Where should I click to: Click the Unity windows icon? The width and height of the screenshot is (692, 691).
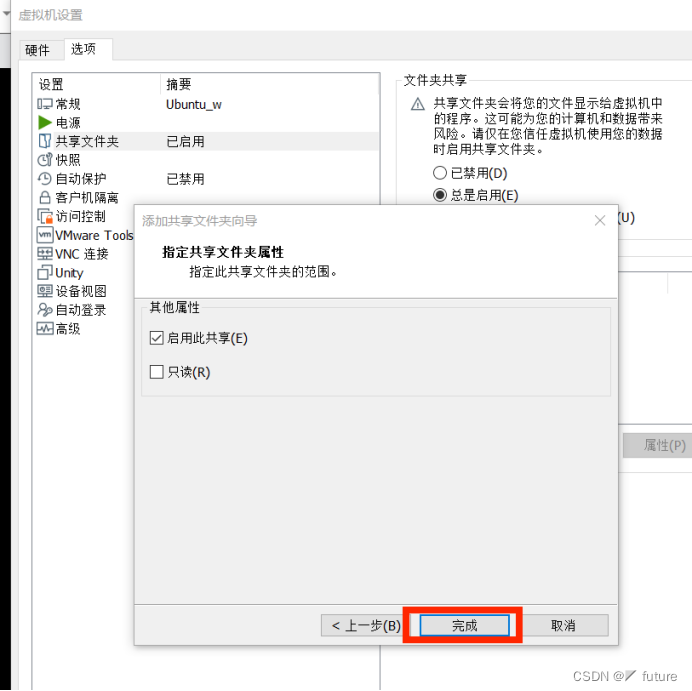[45, 272]
